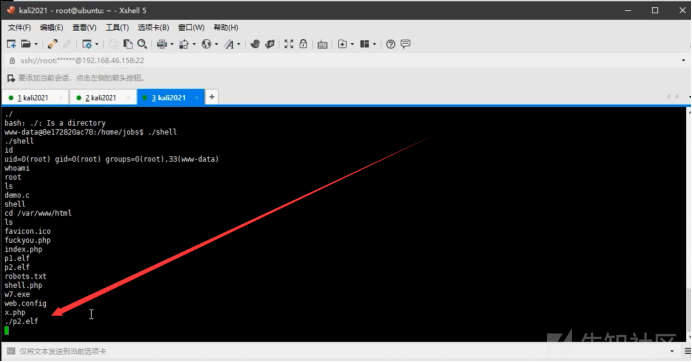Open the 编辑(E) menu
692x362 pixels.
tap(52, 27)
